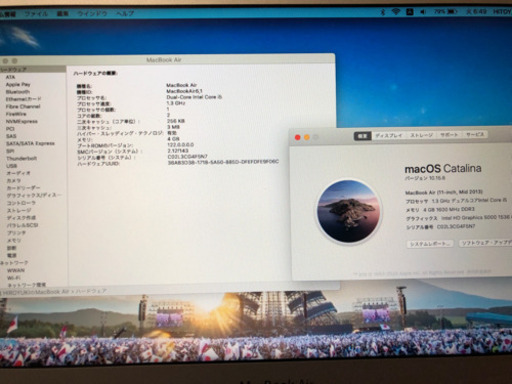The image size is (512, 384).
Task: Select ネットワーク環境 in the sidebar
Action: [27, 285]
